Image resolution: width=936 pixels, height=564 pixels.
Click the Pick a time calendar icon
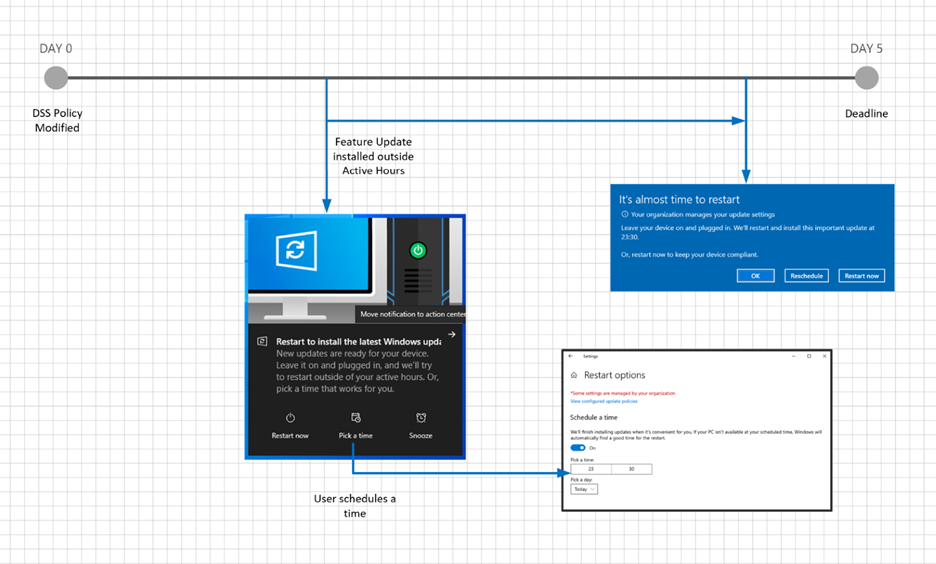pos(356,418)
